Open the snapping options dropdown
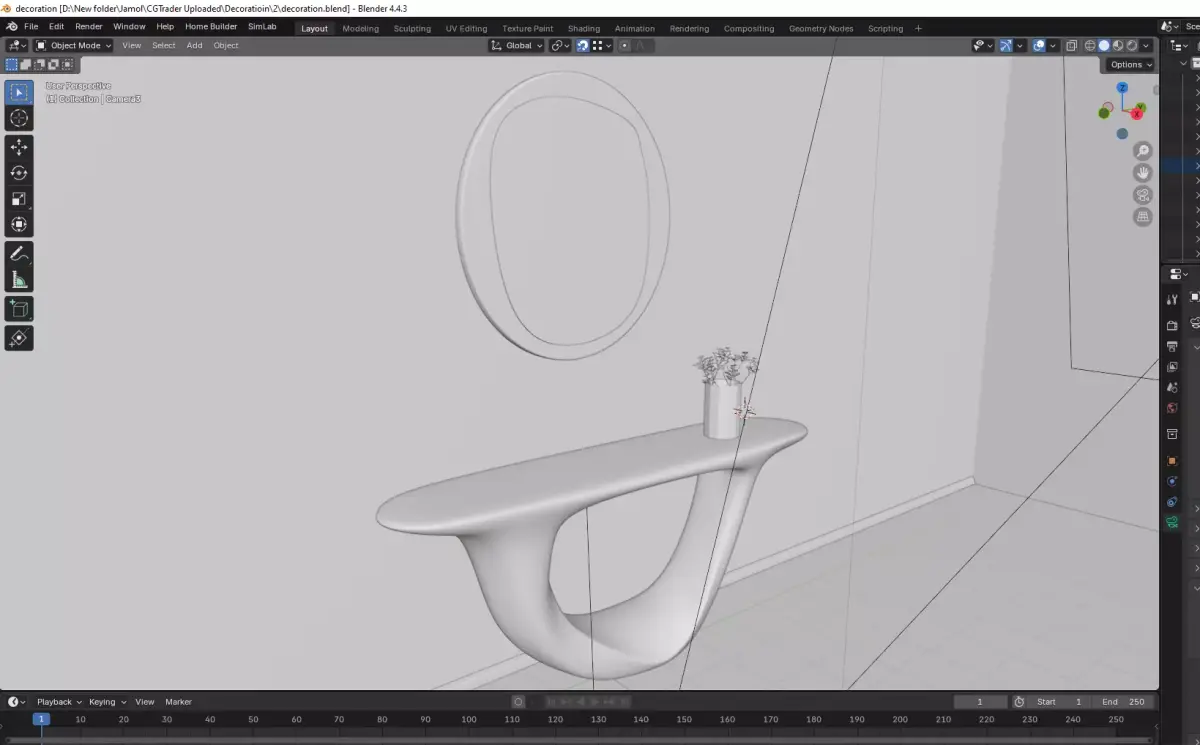 (x=600, y=45)
